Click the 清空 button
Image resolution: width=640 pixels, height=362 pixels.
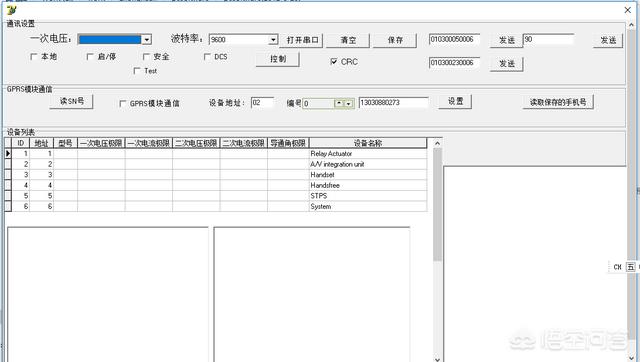point(348,40)
